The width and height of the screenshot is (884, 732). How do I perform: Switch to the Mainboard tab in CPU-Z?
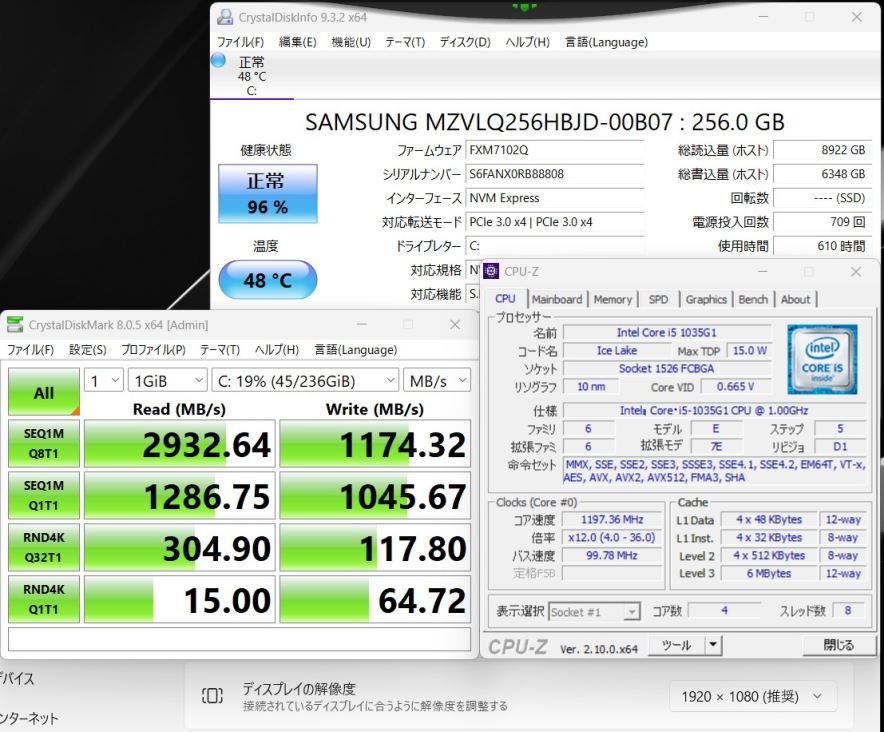tap(557, 299)
